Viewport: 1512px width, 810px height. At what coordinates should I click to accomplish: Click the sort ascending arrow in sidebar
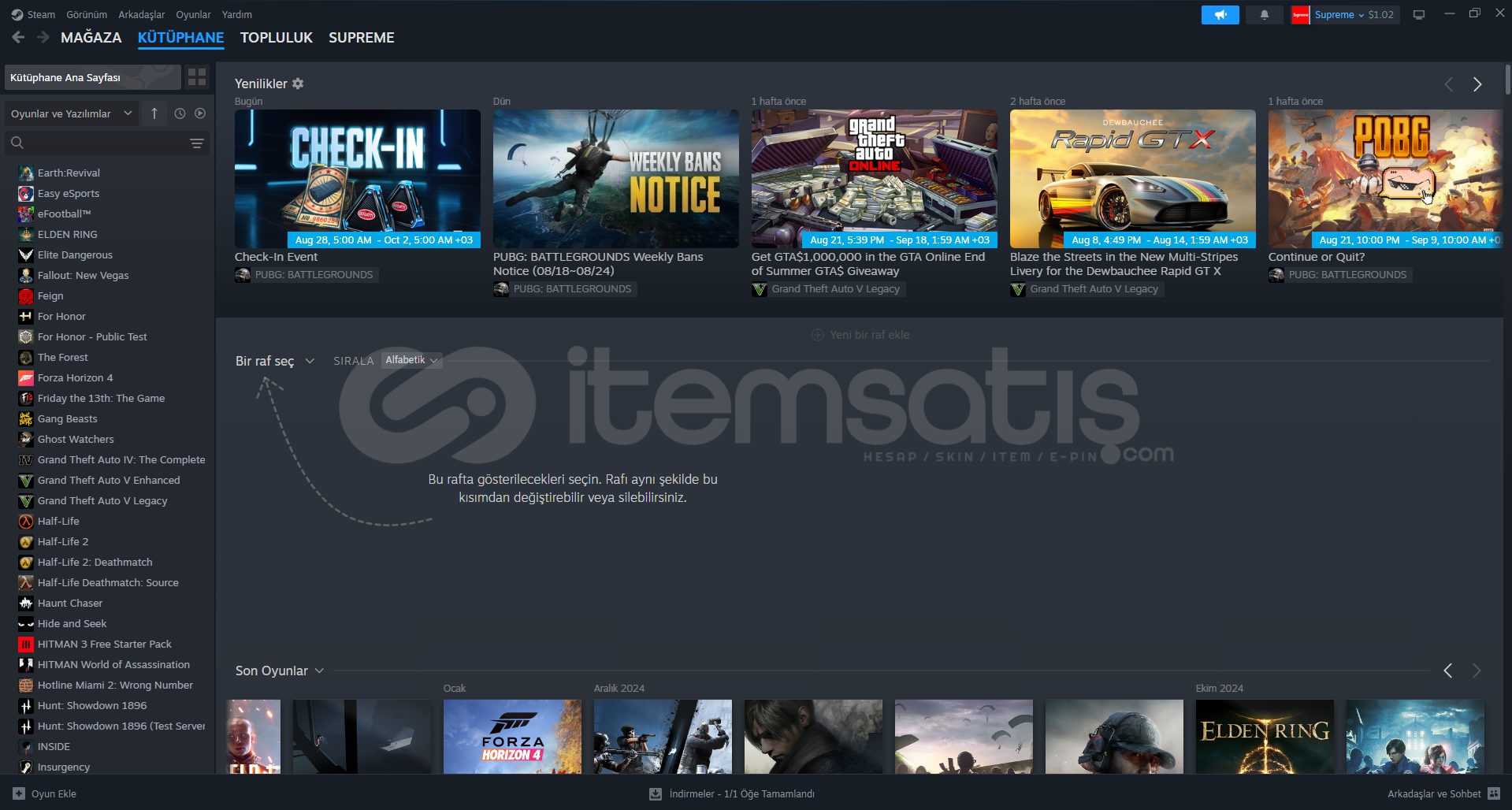pyautogui.click(x=154, y=113)
